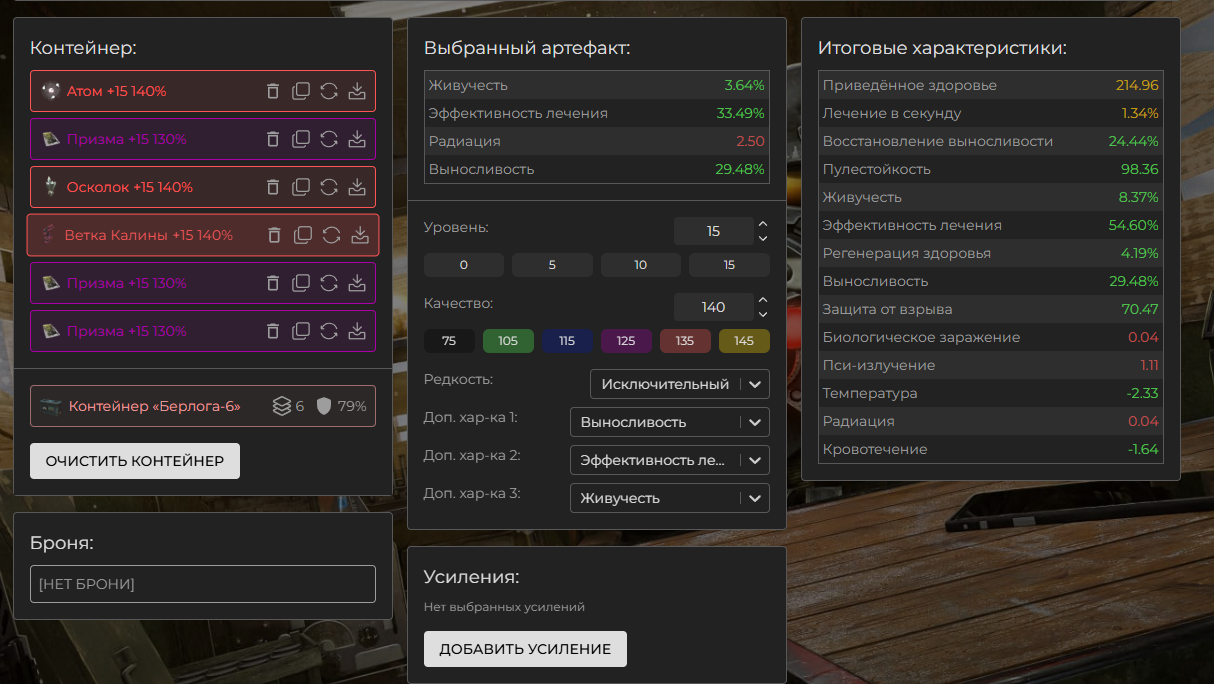Click the download tray icon on Осколок row
Image resolution: width=1214 pixels, height=684 pixels.
(x=357, y=187)
